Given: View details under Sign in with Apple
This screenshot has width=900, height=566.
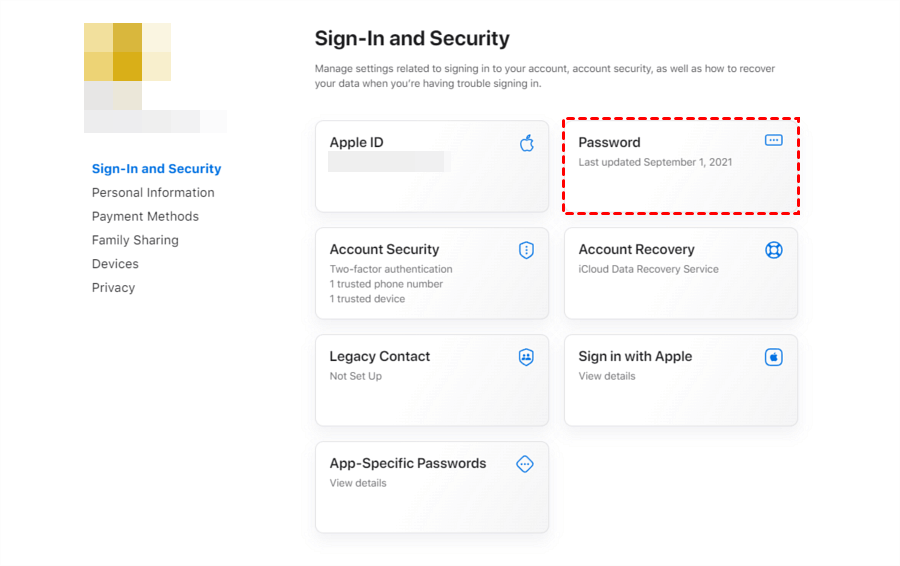Looking at the screenshot, I should tap(607, 376).
